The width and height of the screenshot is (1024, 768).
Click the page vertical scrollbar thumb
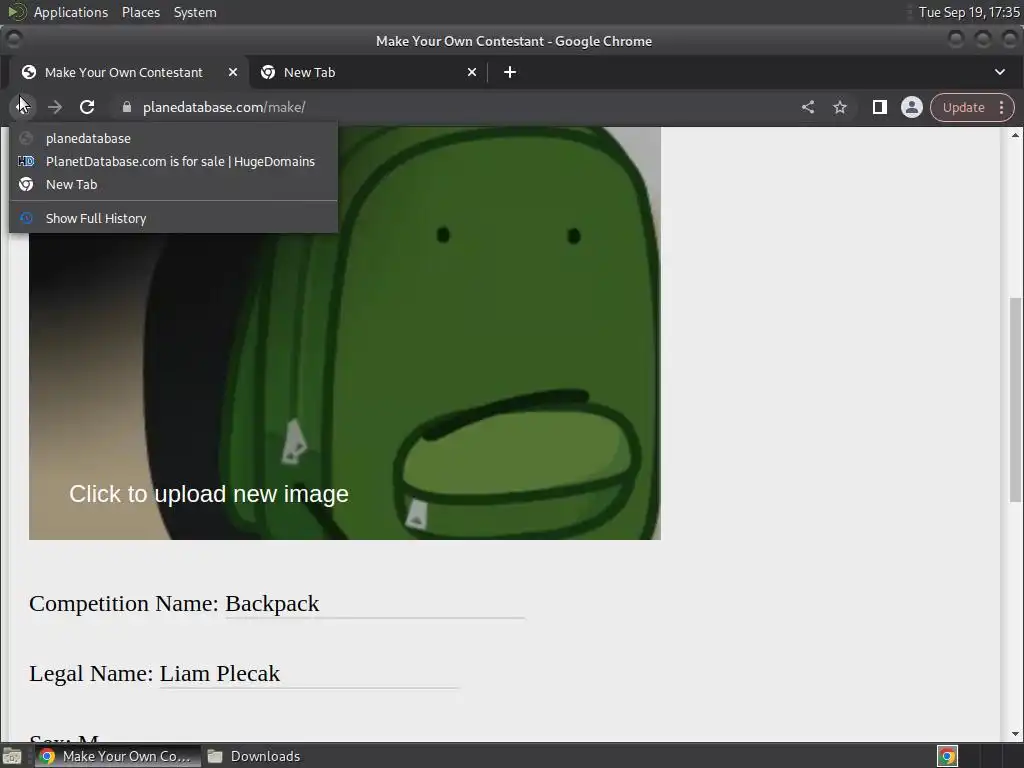1015,400
